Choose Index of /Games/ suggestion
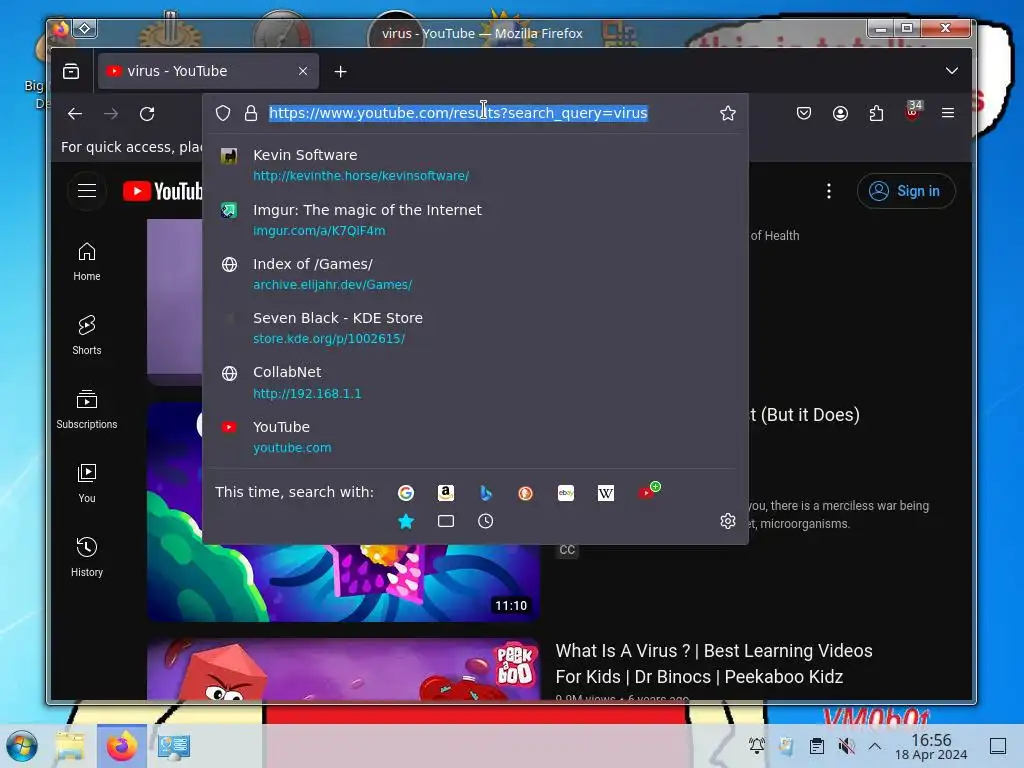This screenshot has width=1024, height=768. [475, 274]
